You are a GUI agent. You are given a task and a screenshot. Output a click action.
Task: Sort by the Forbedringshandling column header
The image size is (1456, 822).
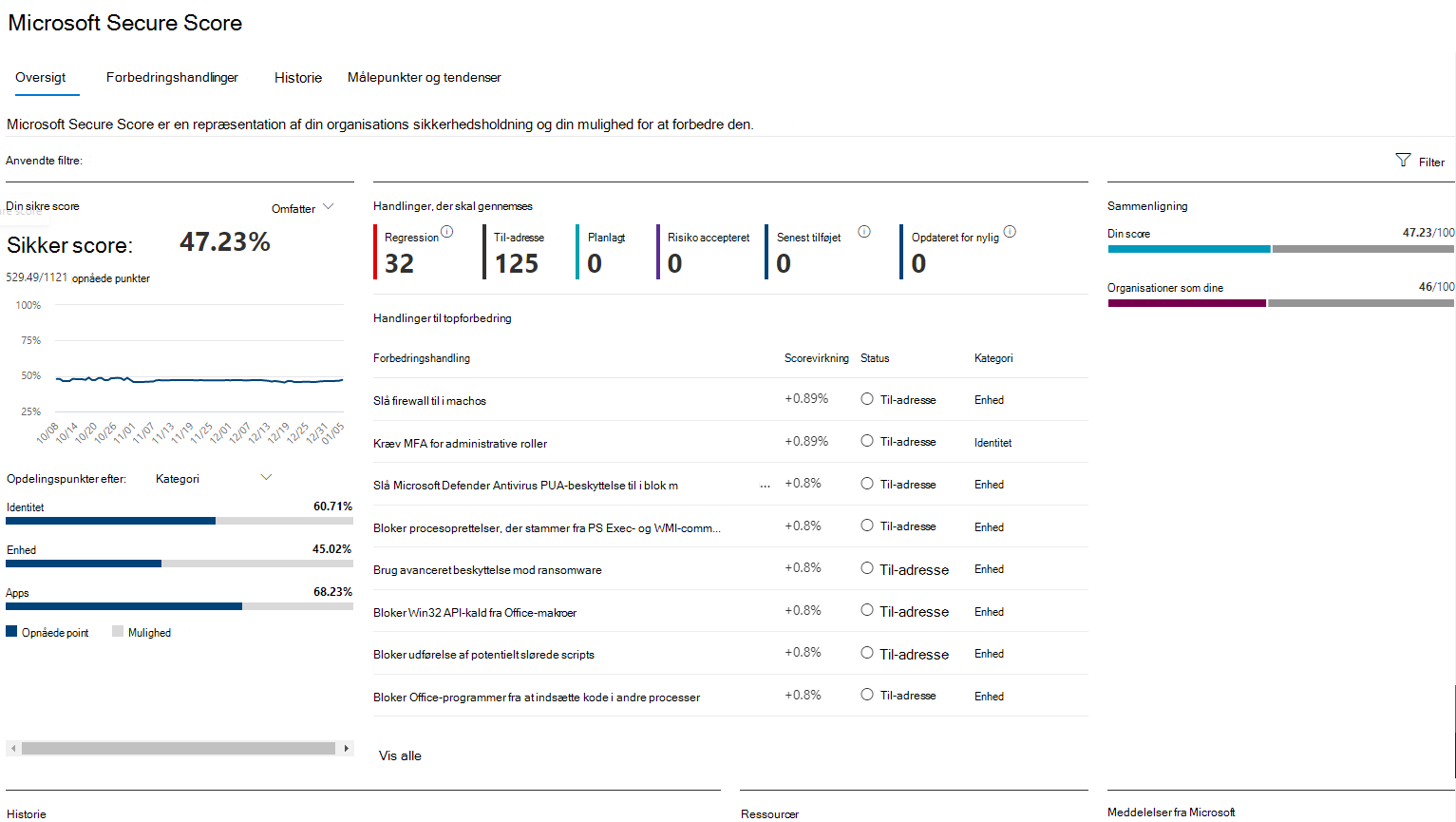[422, 358]
